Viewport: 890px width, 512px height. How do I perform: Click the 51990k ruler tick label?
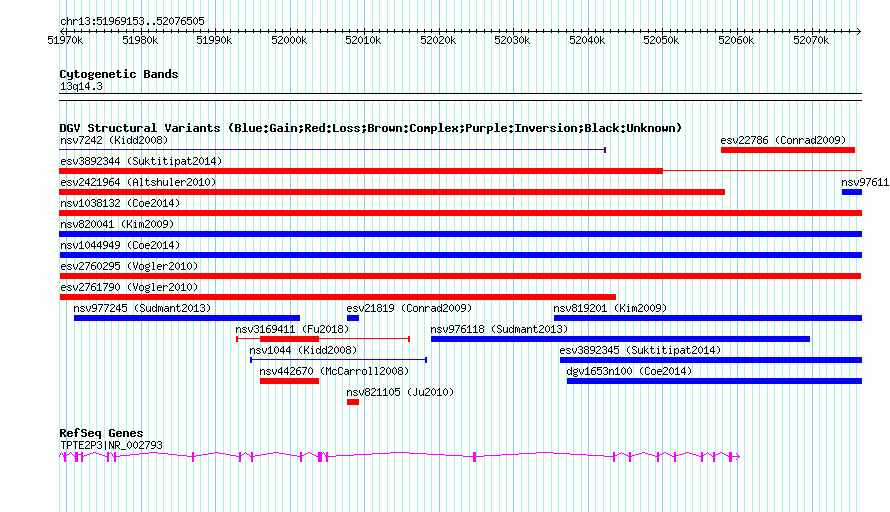[x=214, y=40]
